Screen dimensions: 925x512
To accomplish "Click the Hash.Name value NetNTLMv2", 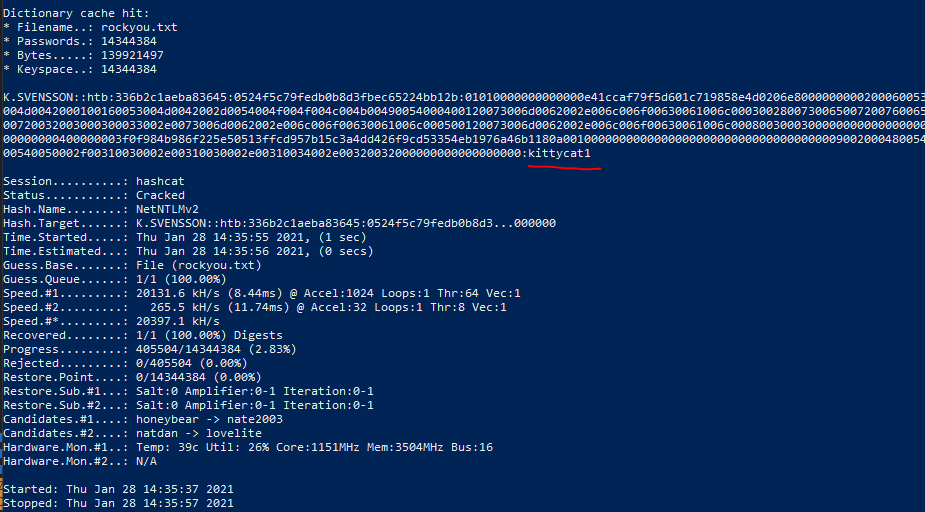I will pyautogui.click(x=167, y=209).
